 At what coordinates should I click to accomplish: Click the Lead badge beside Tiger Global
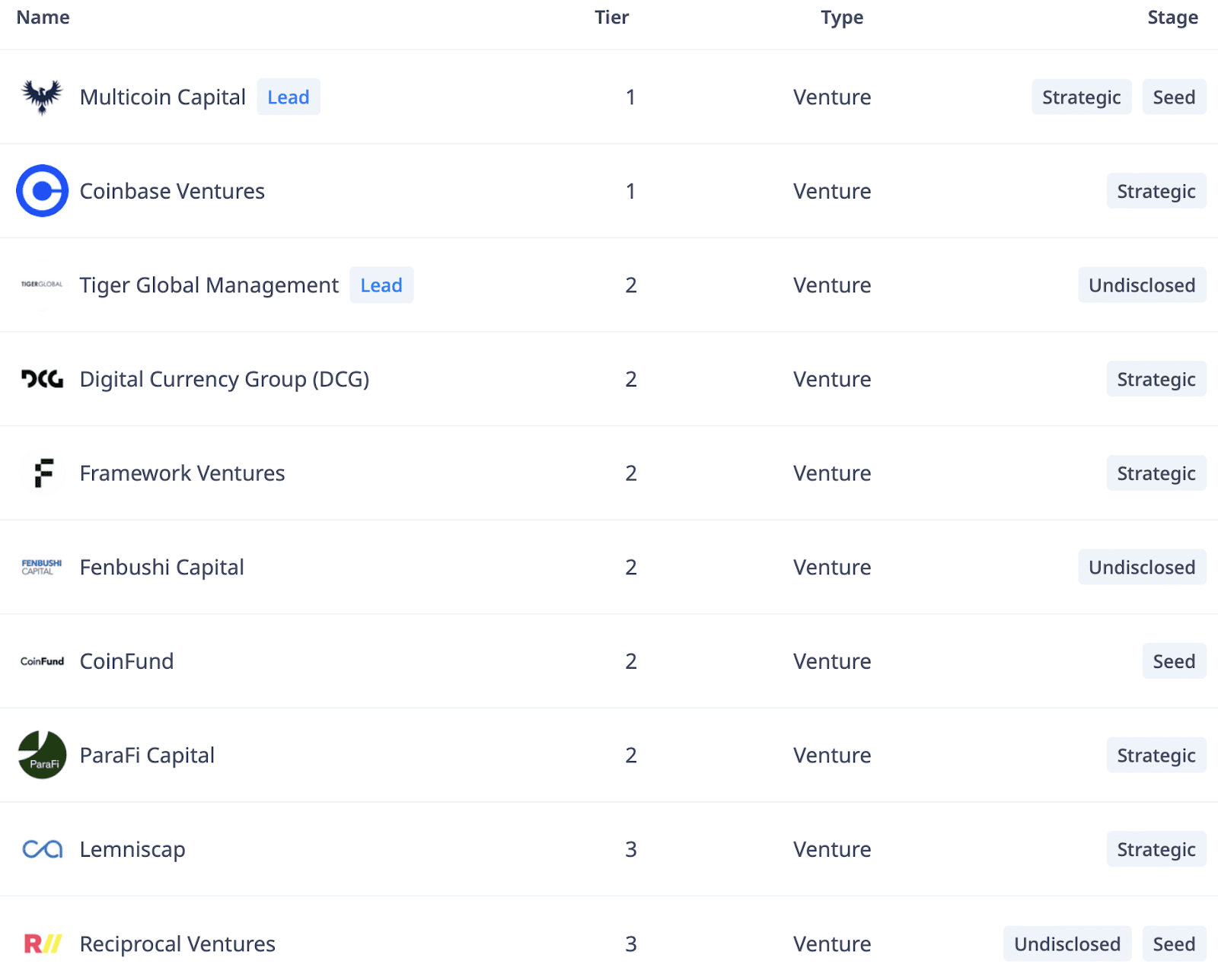[381, 285]
